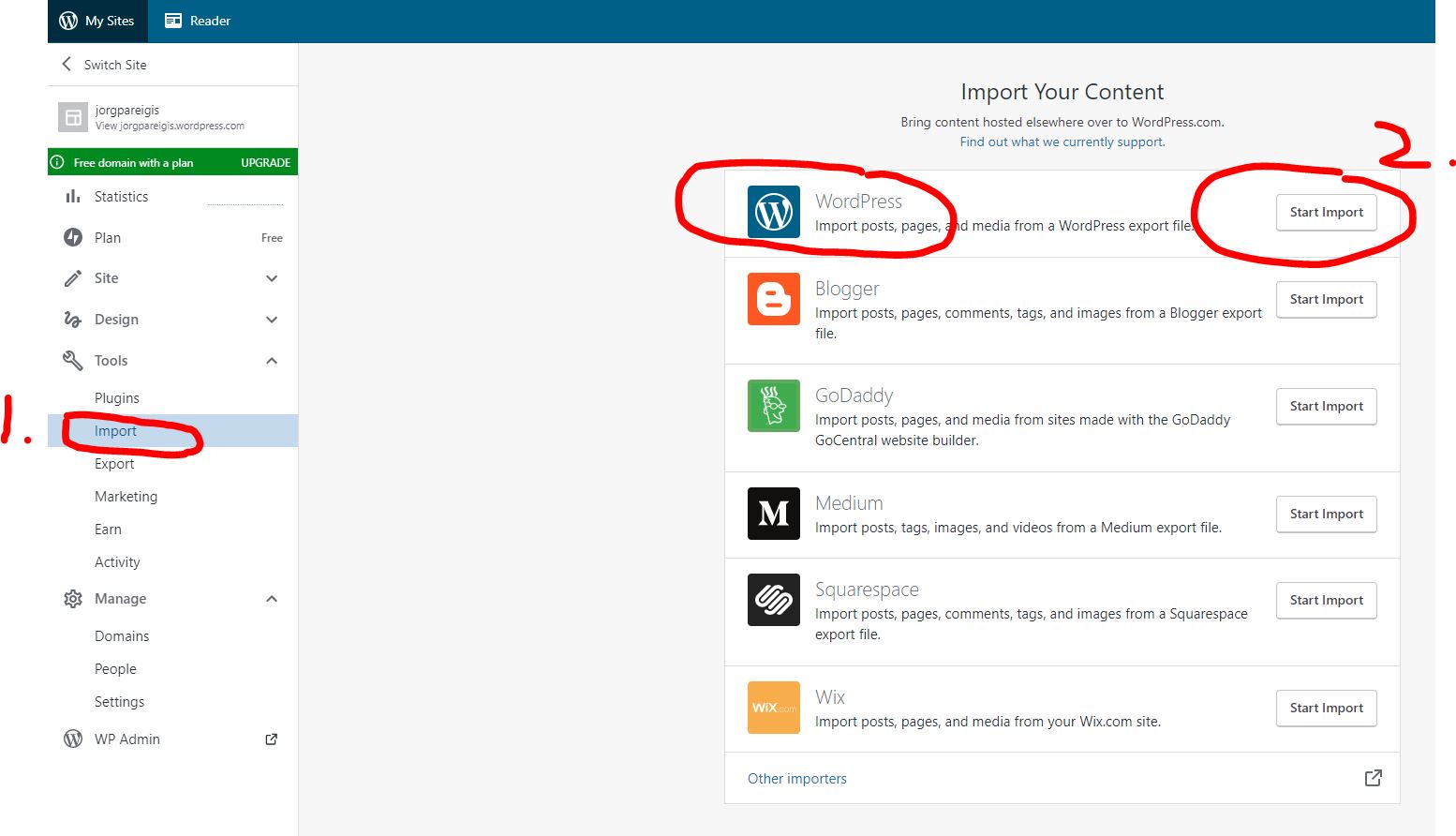Click the WordPress importer title
Image resolution: width=1456 pixels, height=836 pixels.
tap(858, 202)
